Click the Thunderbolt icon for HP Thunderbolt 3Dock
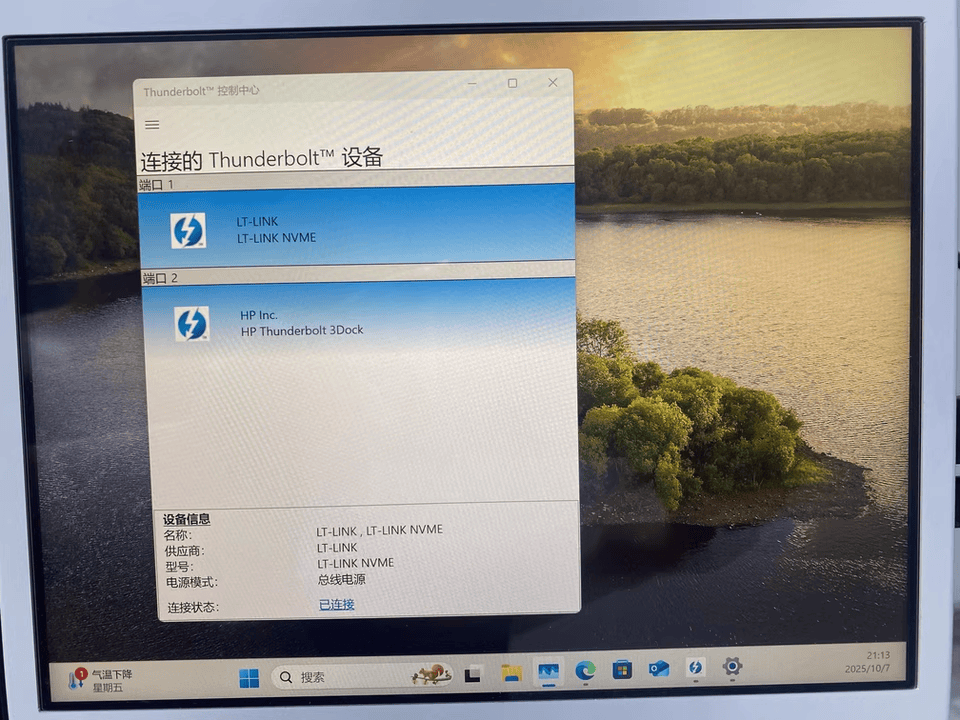 point(192,323)
